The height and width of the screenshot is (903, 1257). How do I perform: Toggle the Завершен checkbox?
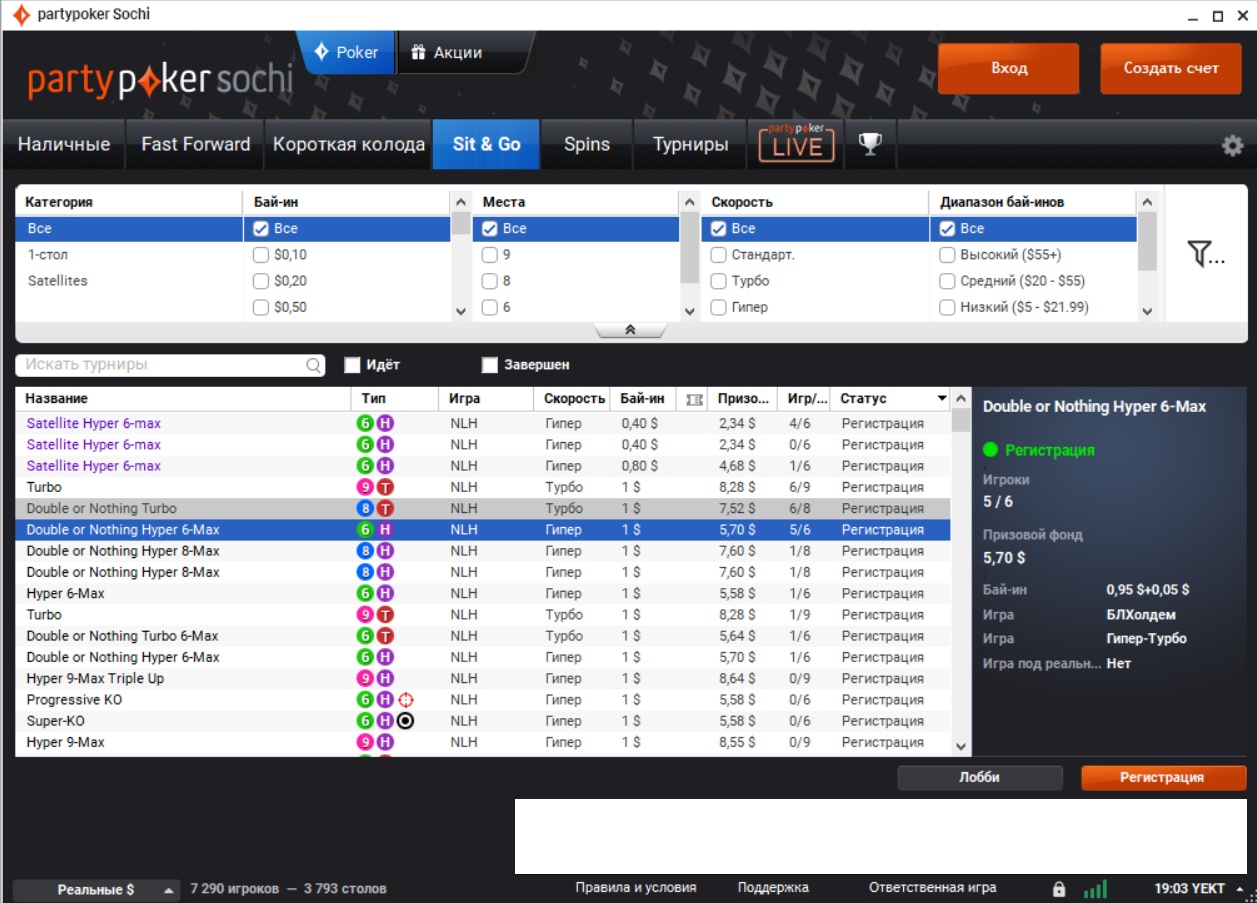[x=489, y=365]
